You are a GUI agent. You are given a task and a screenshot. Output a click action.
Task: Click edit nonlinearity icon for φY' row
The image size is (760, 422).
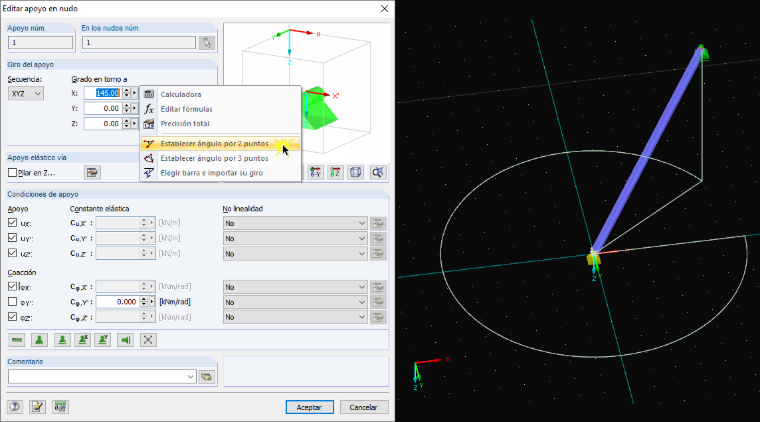click(x=378, y=302)
